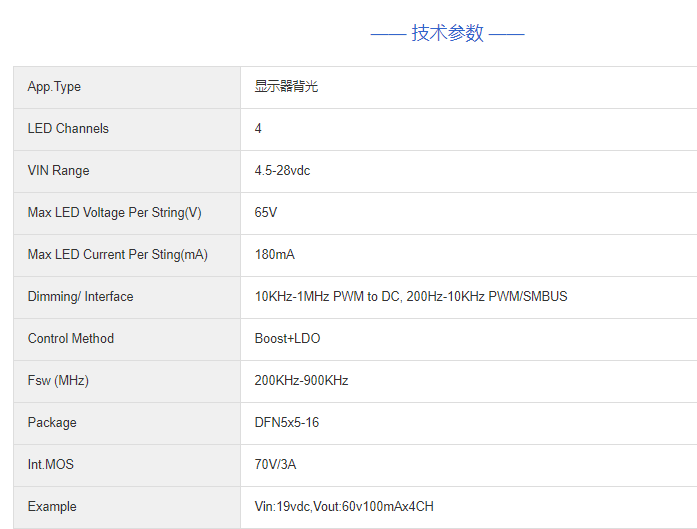Click the DFN5x5-16 package value
The height and width of the screenshot is (529, 697).
pos(287,423)
